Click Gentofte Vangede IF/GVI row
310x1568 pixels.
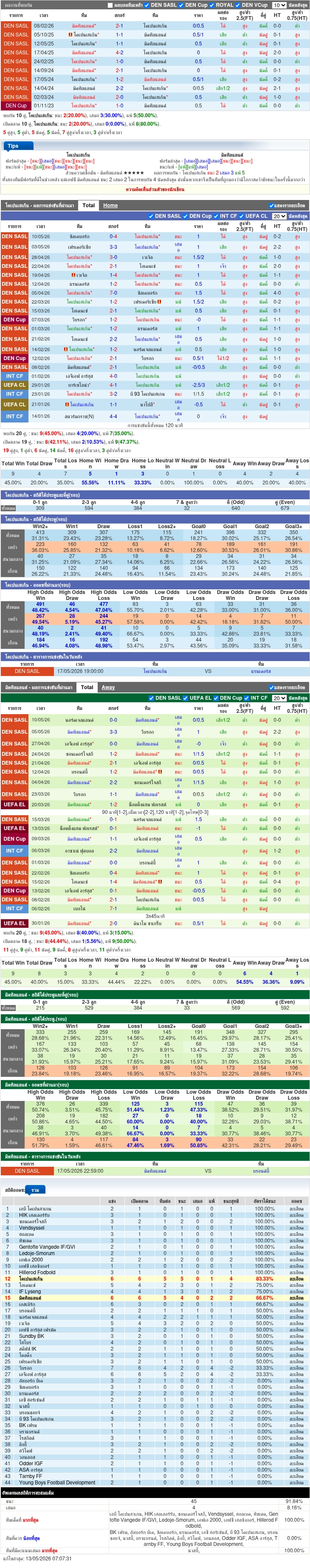point(155,1247)
